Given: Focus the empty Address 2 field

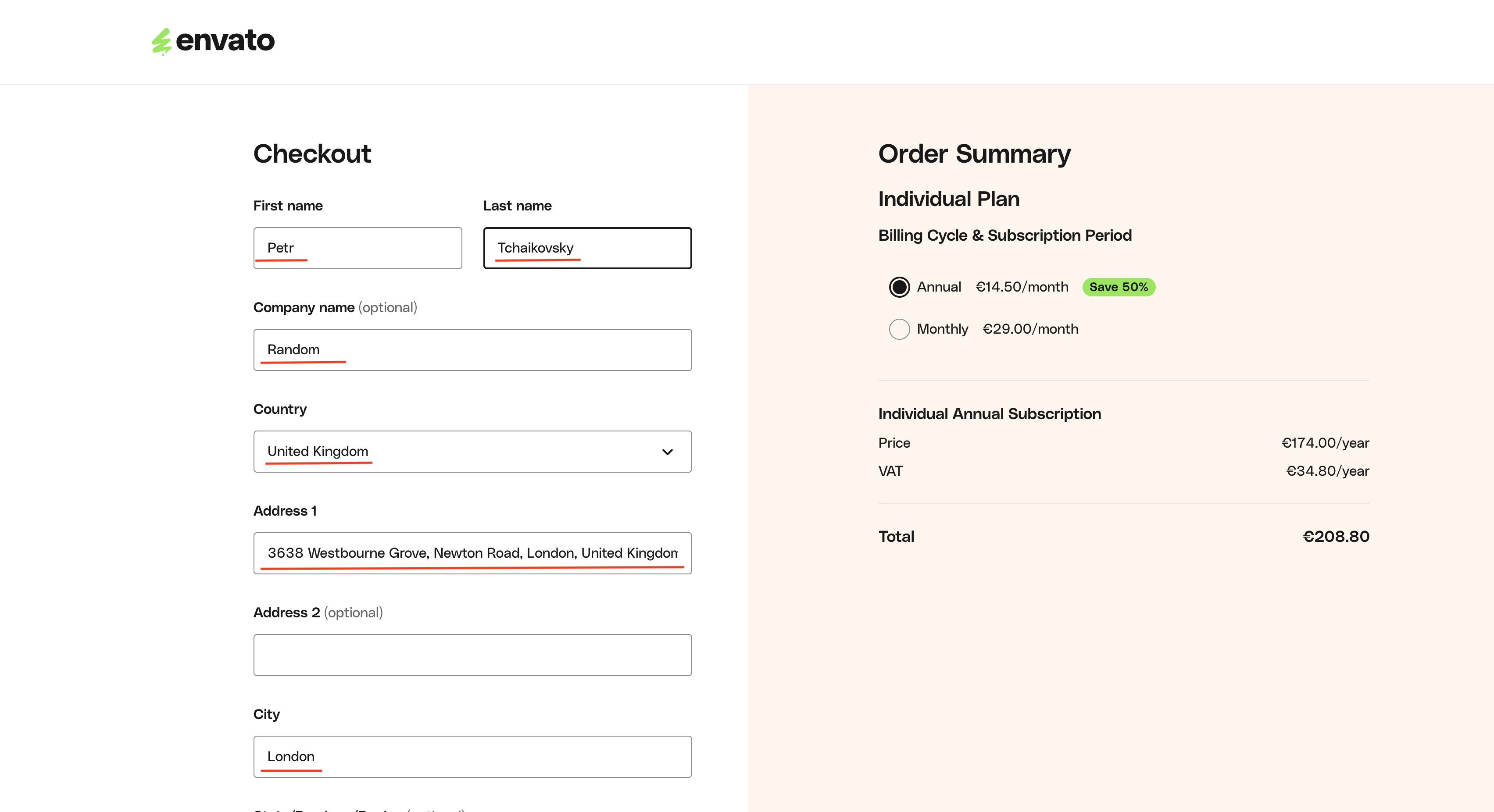Looking at the screenshot, I should point(472,655).
